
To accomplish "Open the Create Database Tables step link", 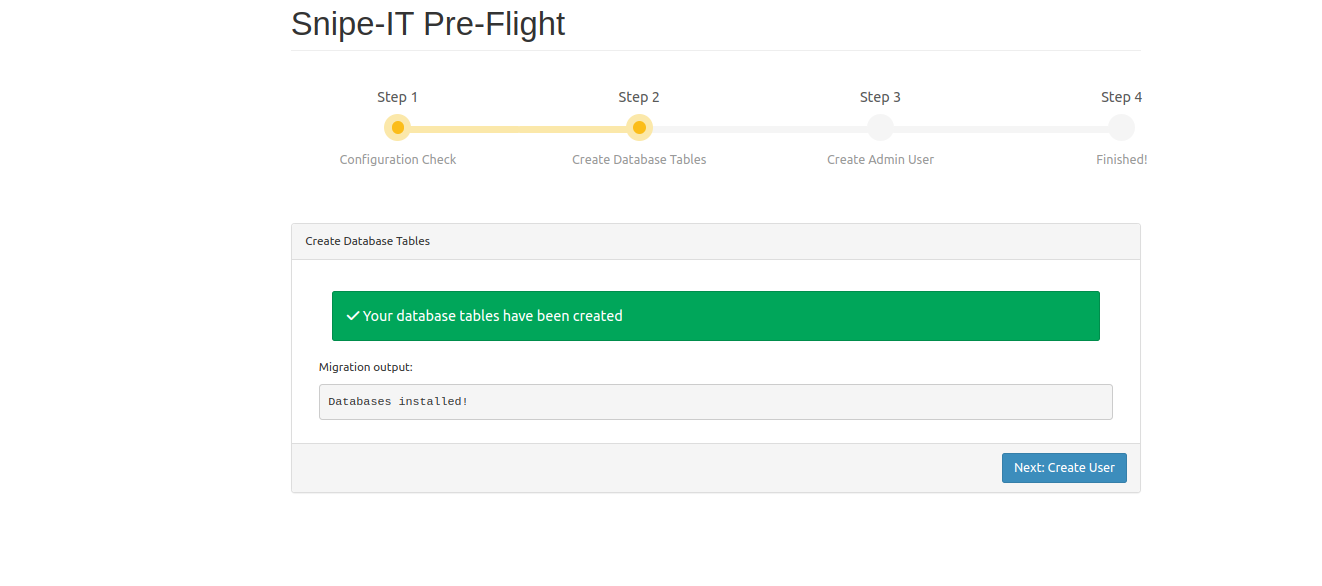I will tap(639, 160).
